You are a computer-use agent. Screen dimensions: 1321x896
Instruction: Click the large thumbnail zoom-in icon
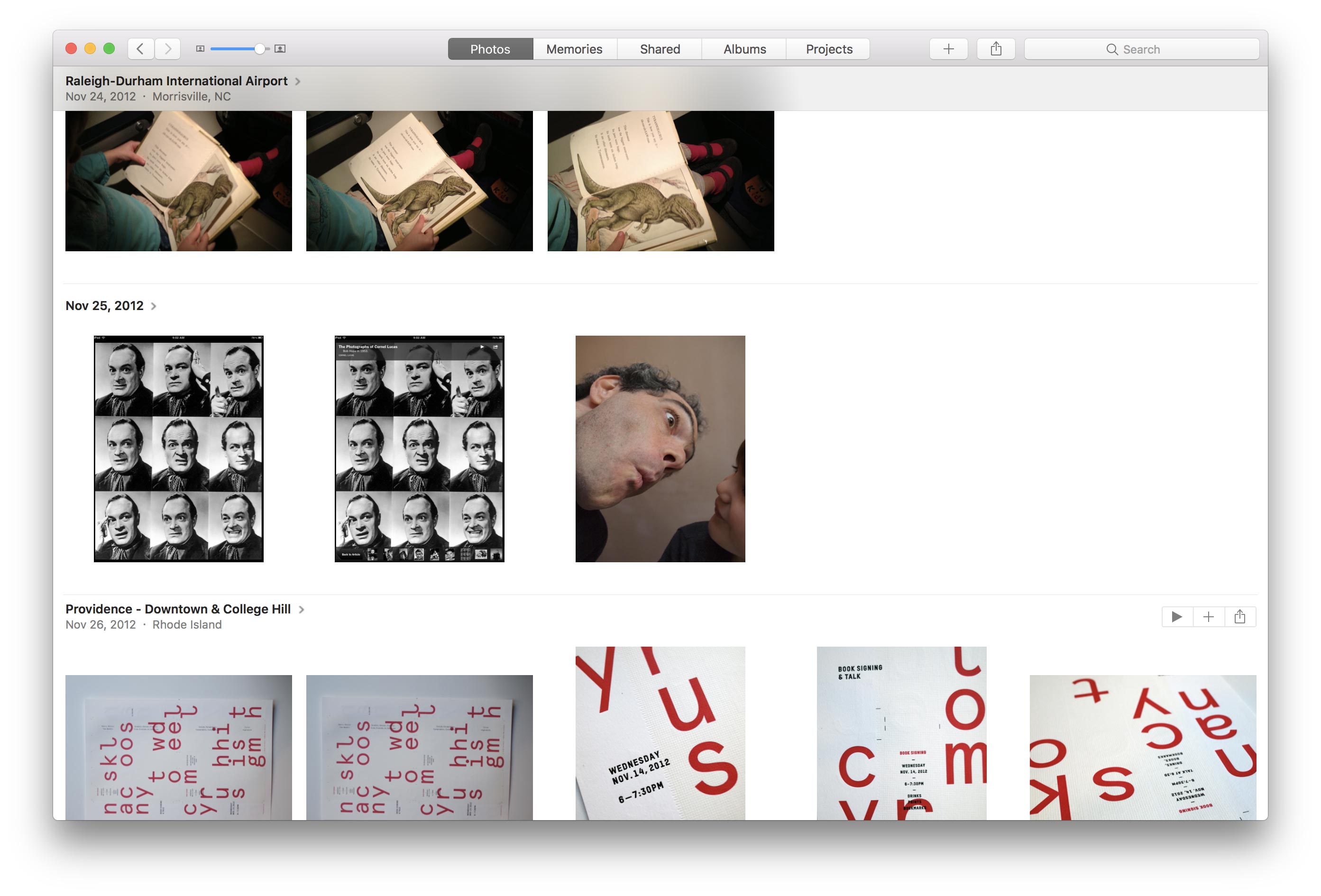[x=280, y=49]
